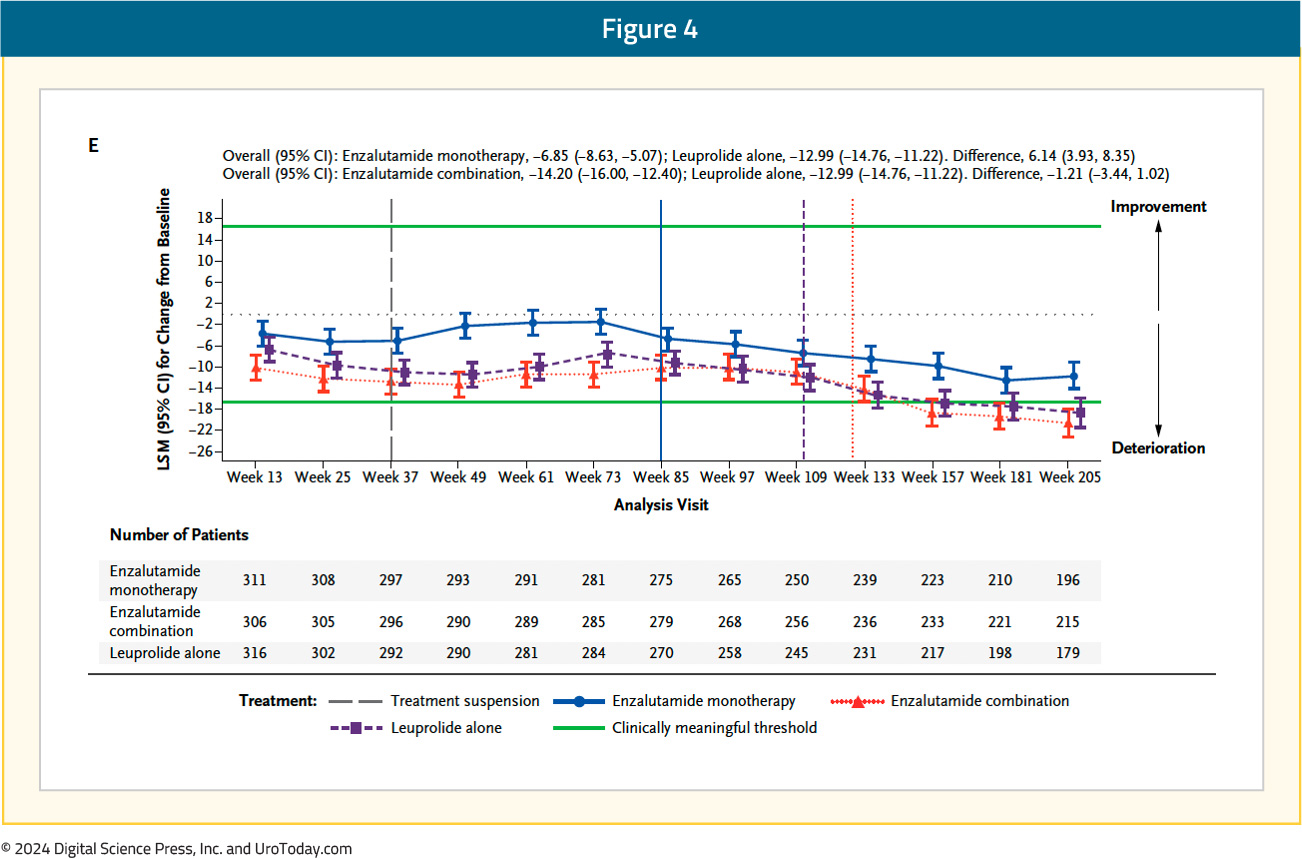
Task: Click the Week 49 axis label
Action: pos(458,478)
